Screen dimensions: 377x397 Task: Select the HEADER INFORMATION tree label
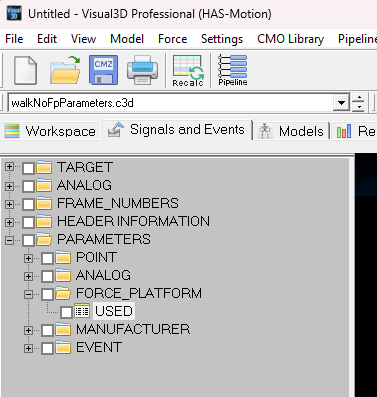tap(133, 221)
